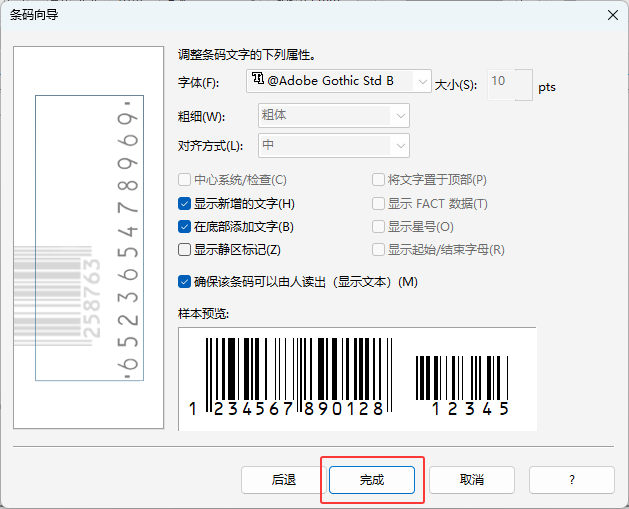The width and height of the screenshot is (629, 509).
Task: Click the 大小(S): label
Action: click(x=456, y=85)
